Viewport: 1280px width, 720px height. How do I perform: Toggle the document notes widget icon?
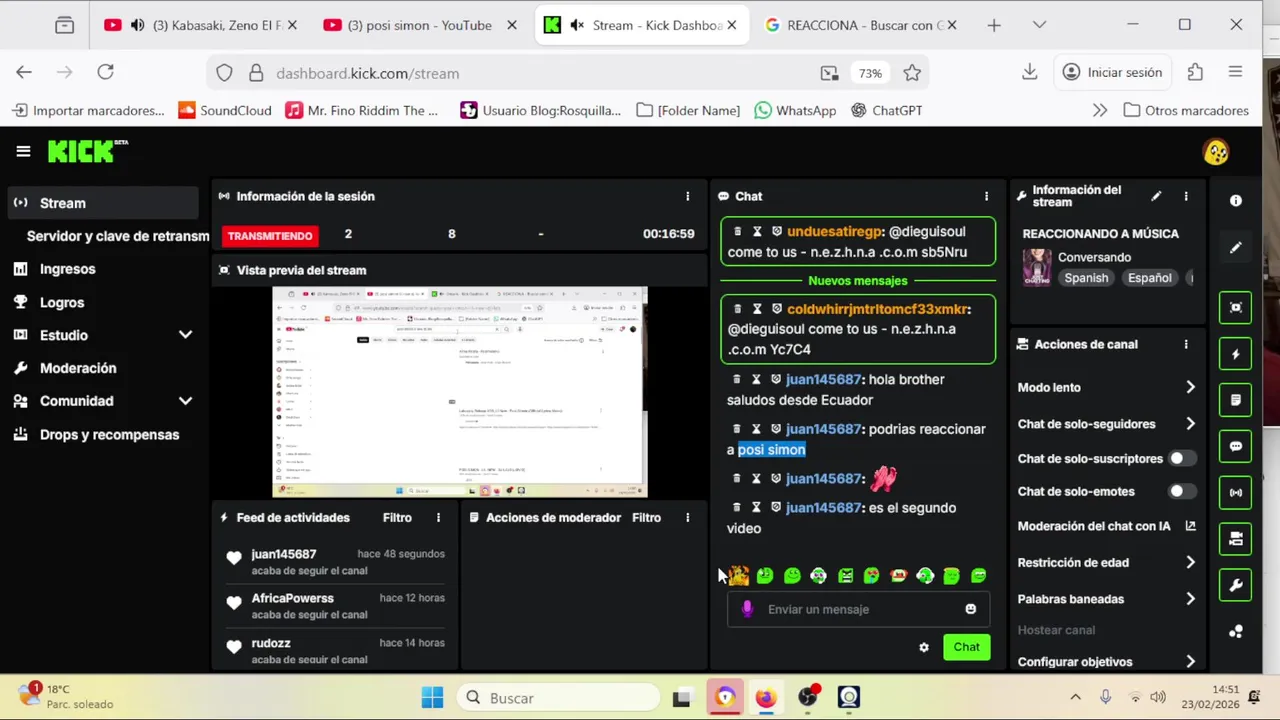pyautogui.click(x=1236, y=400)
